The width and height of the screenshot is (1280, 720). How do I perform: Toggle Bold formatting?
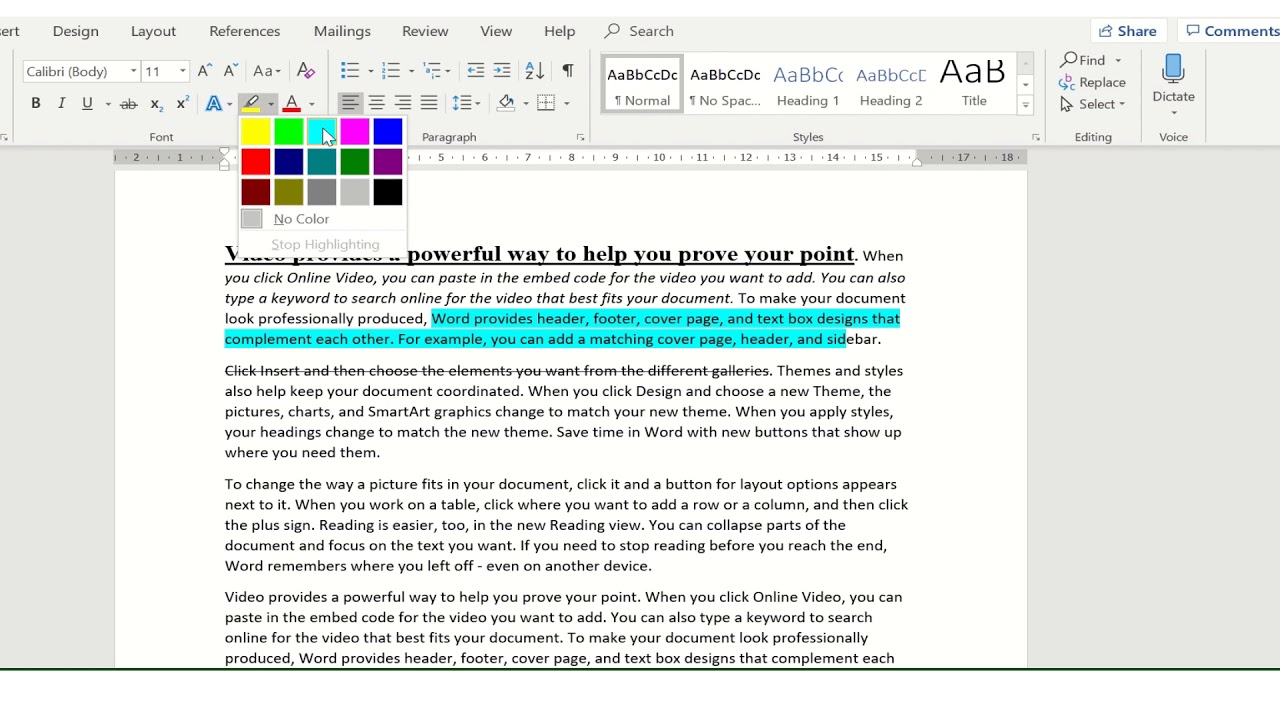click(36, 103)
